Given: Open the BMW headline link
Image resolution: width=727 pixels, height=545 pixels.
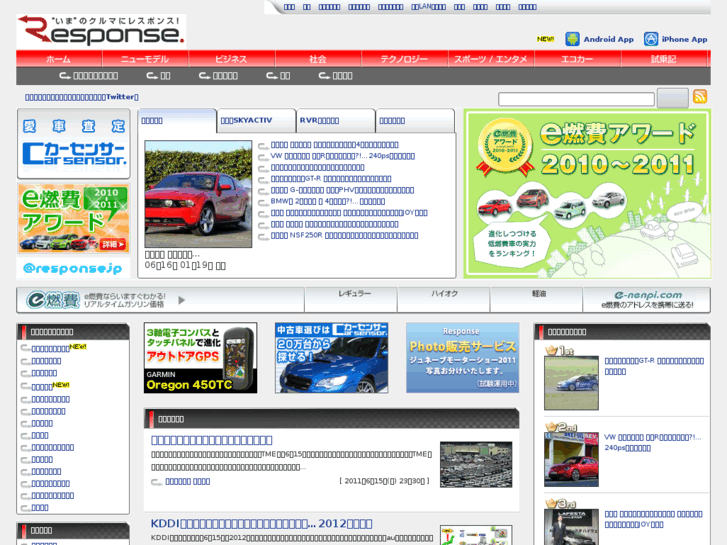Looking at the screenshot, I should [328, 201].
